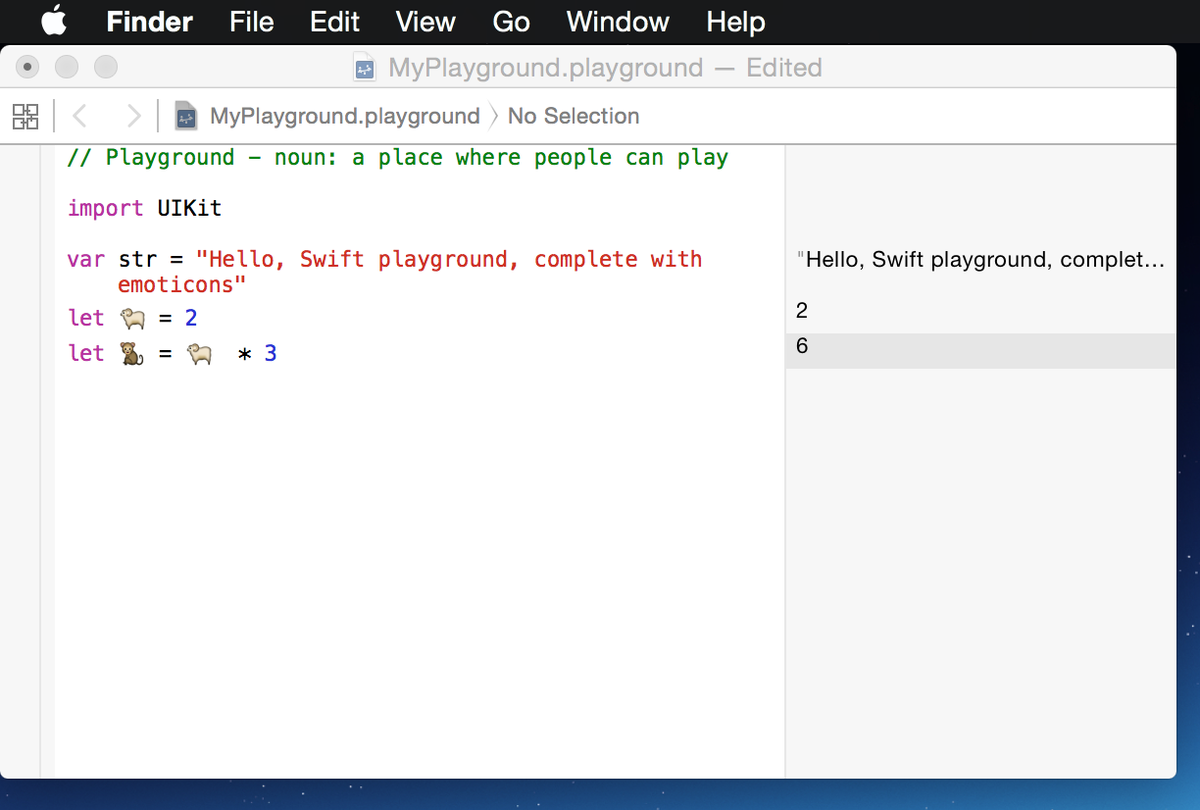The image size is (1200, 810).
Task: Click the playground file icon in jump bar
Action: pyautogui.click(x=186, y=116)
